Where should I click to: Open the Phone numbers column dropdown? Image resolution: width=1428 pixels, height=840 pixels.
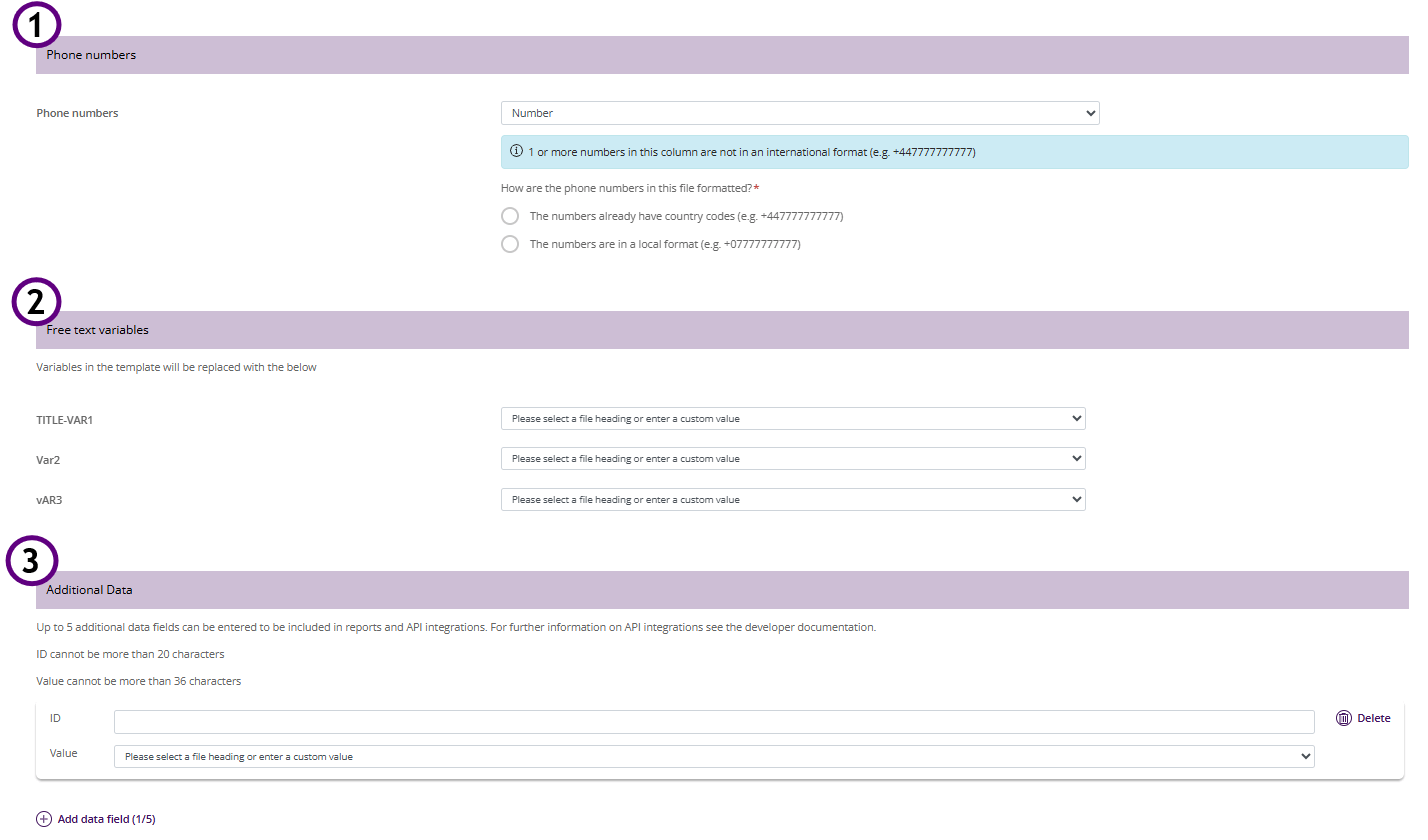point(800,113)
